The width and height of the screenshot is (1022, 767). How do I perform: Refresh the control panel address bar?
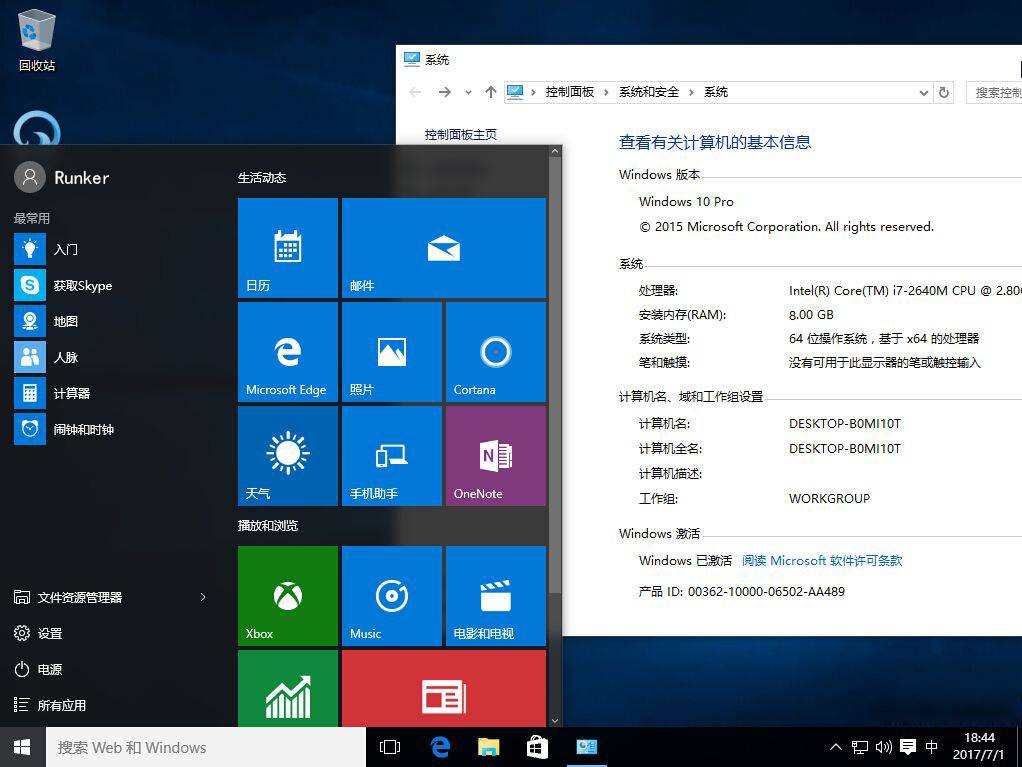click(944, 93)
